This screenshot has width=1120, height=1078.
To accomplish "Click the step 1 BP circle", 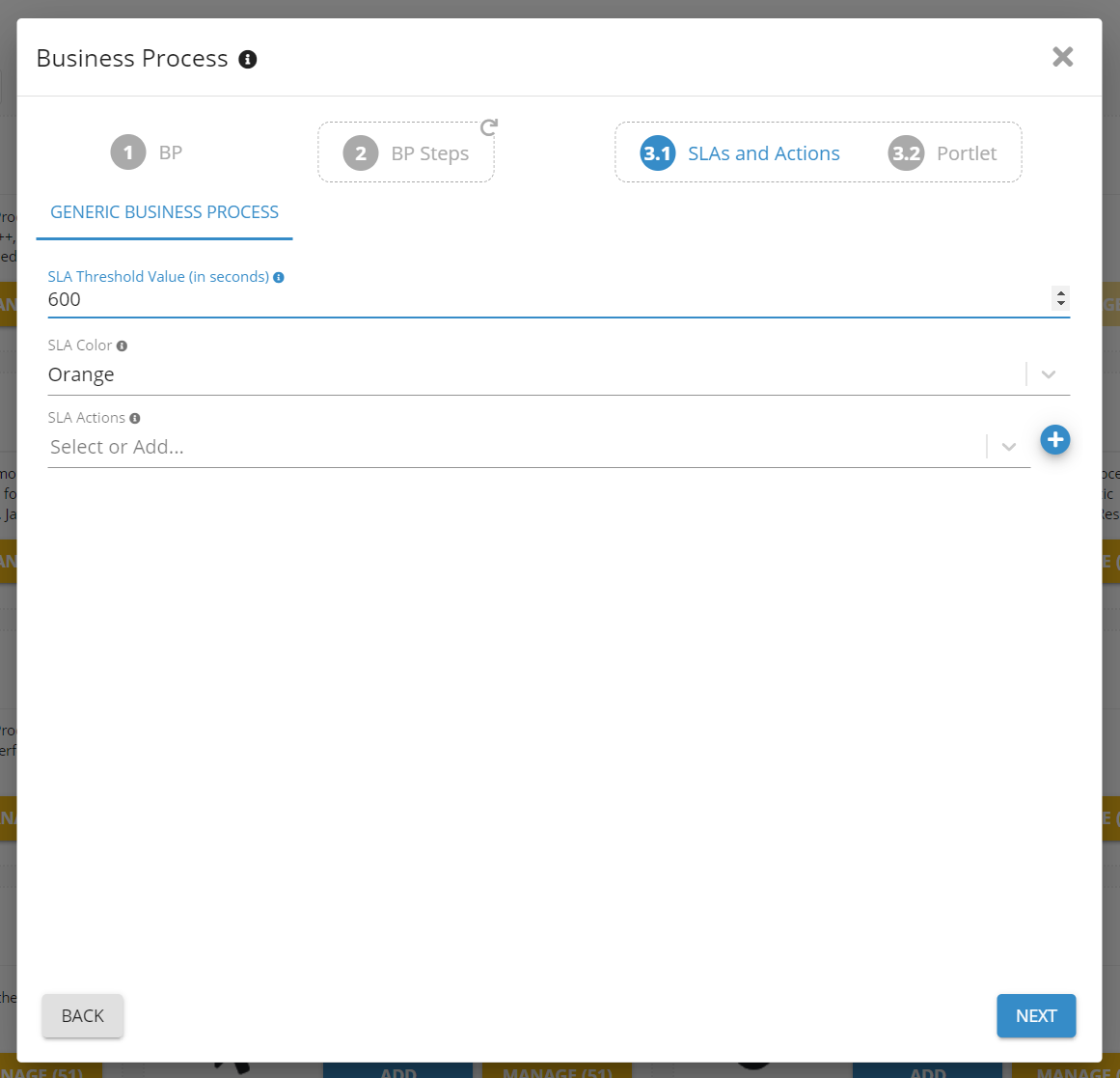I will coord(128,152).
